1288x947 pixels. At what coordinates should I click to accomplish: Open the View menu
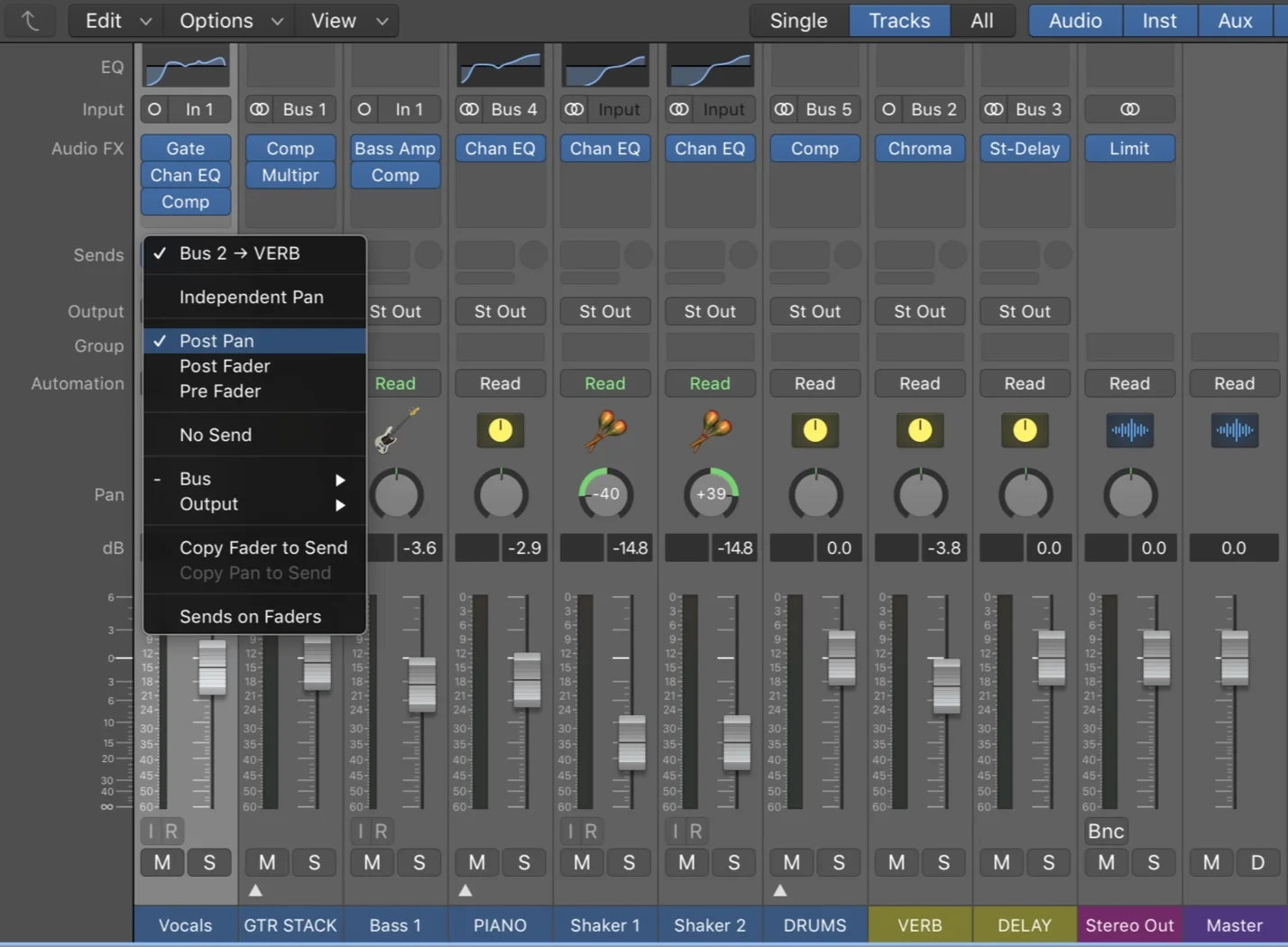pos(348,20)
